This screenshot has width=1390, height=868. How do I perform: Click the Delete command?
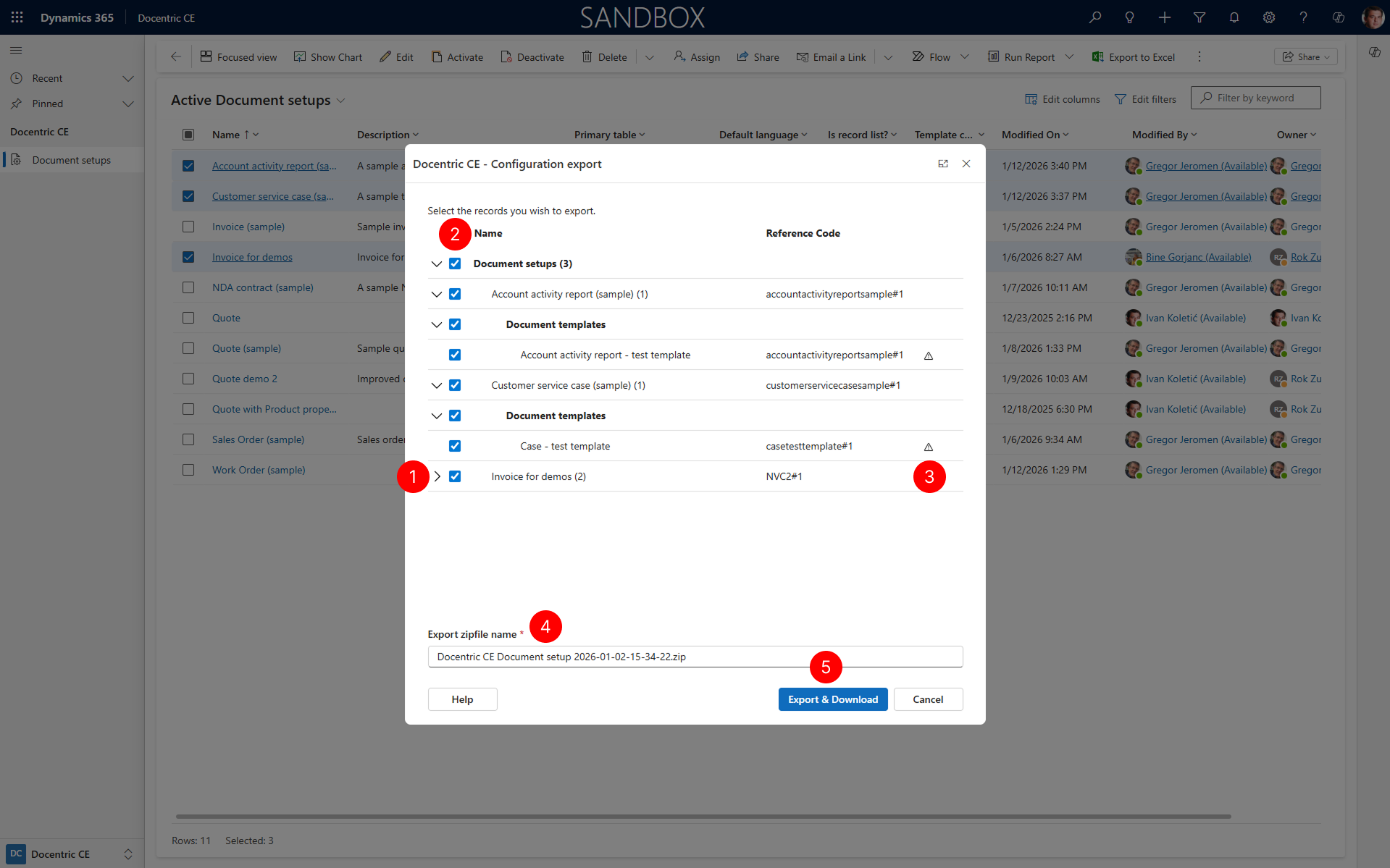[x=605, y=57]
